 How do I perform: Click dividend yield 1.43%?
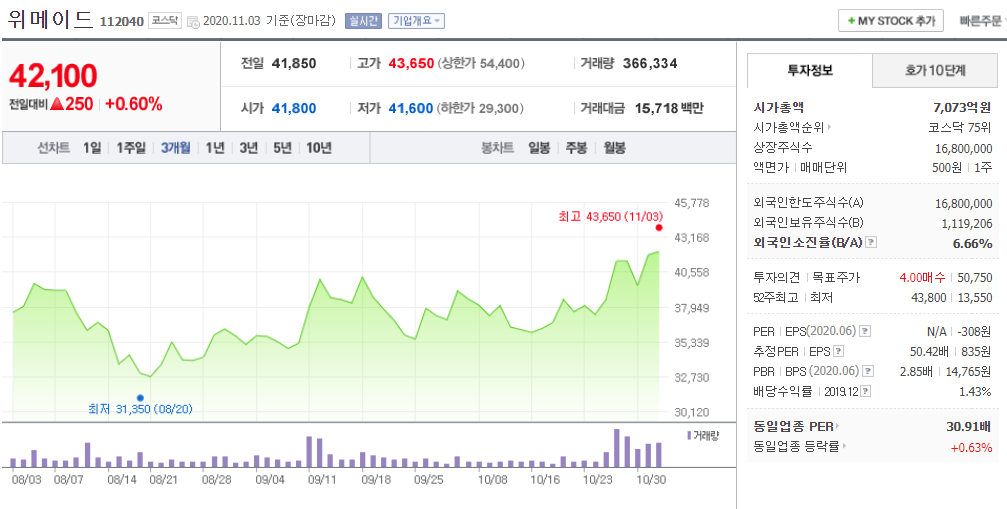[976, 391]
